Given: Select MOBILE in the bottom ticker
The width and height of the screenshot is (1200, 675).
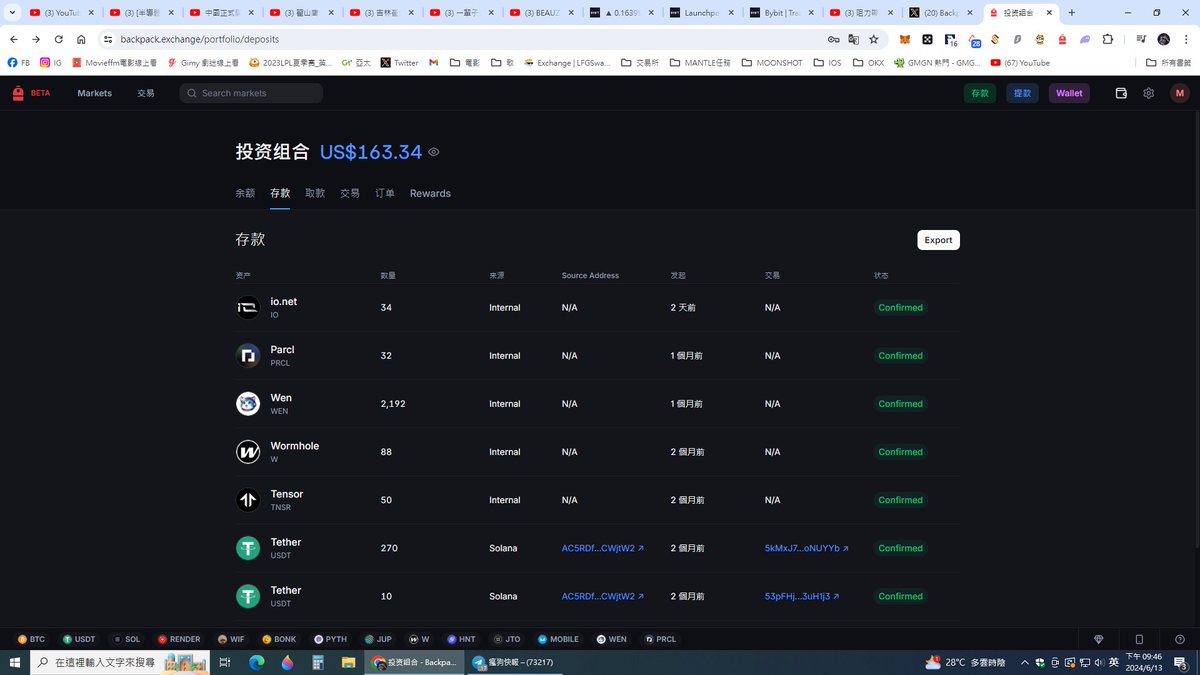Looking at the screenshot, I should (558, 639).
